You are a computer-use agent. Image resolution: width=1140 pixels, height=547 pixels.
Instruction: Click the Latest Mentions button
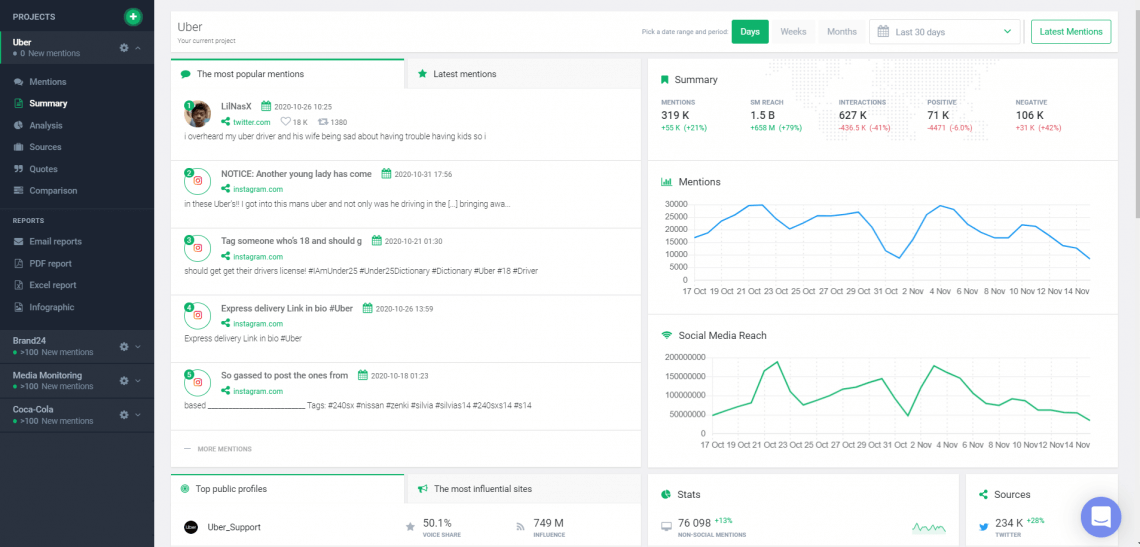click(1070, 32)
